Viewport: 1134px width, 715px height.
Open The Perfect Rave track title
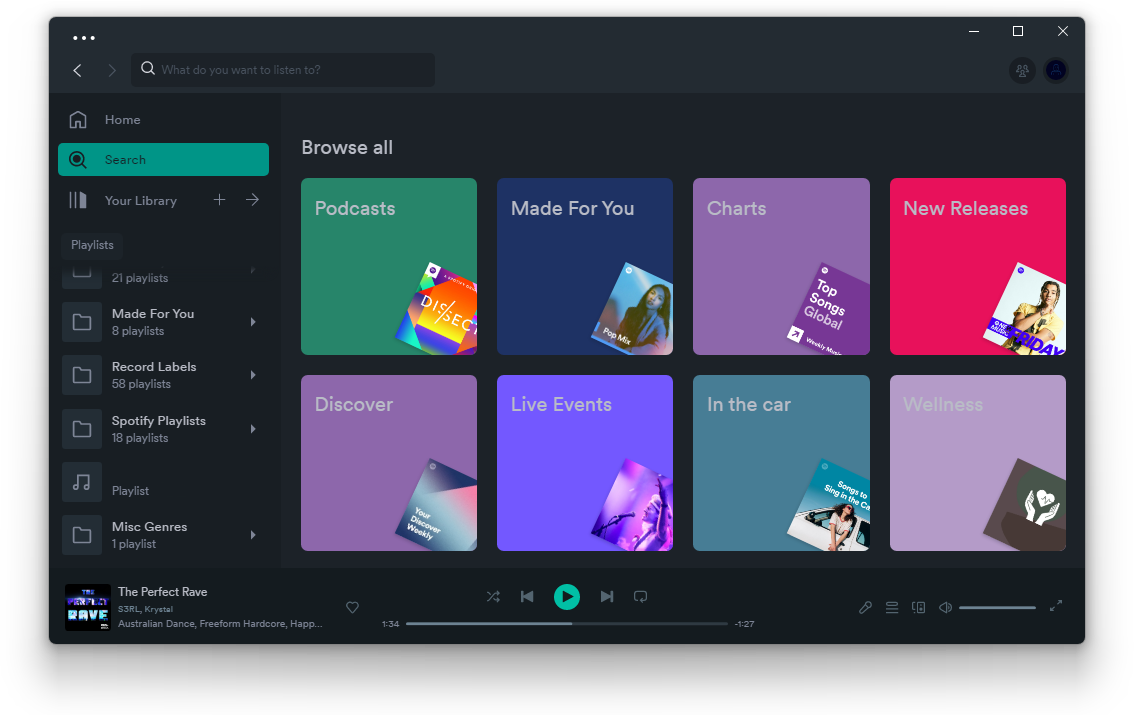163,591
